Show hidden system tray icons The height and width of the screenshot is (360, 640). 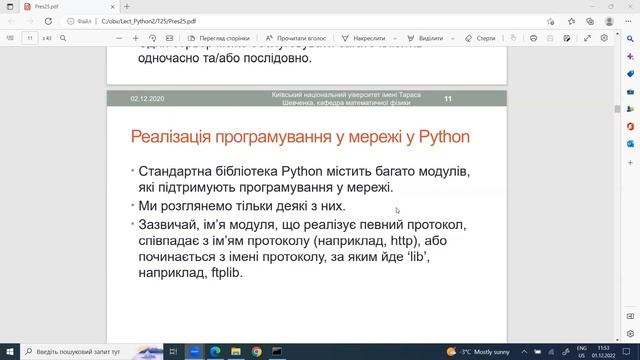coord(524,351)
